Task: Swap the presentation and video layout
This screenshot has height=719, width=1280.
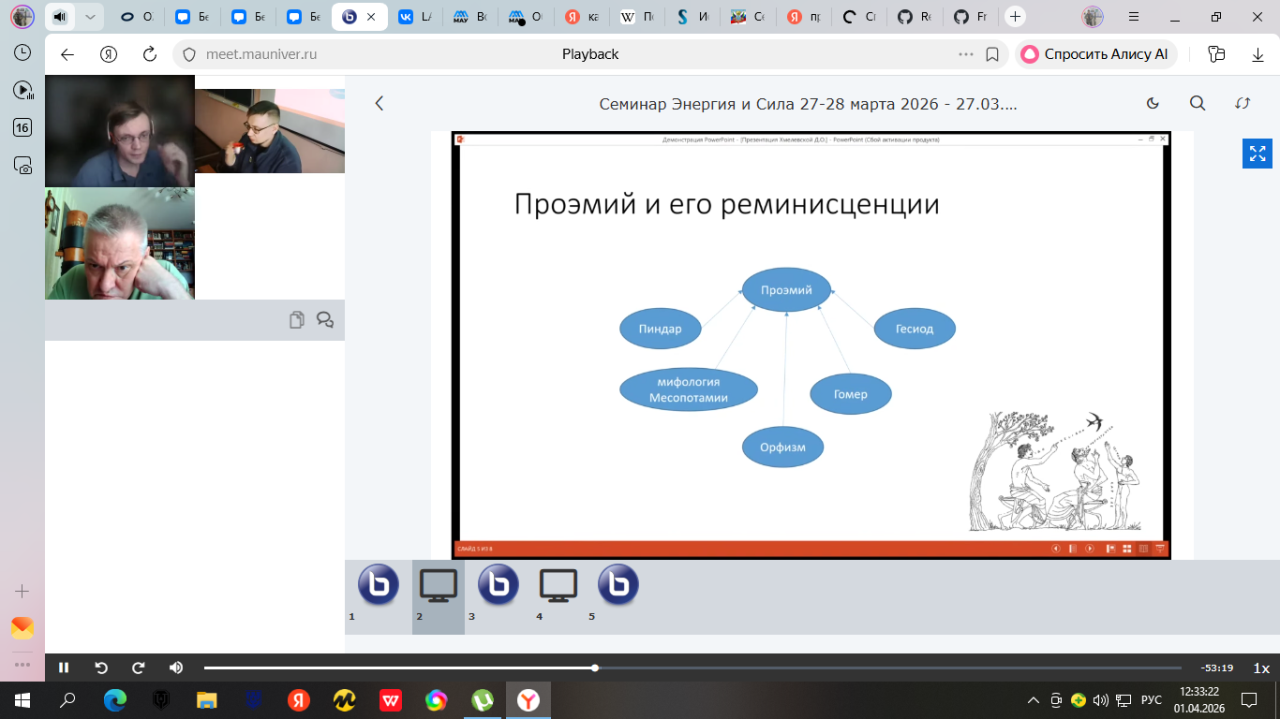Action: (x=1243, y=103)
